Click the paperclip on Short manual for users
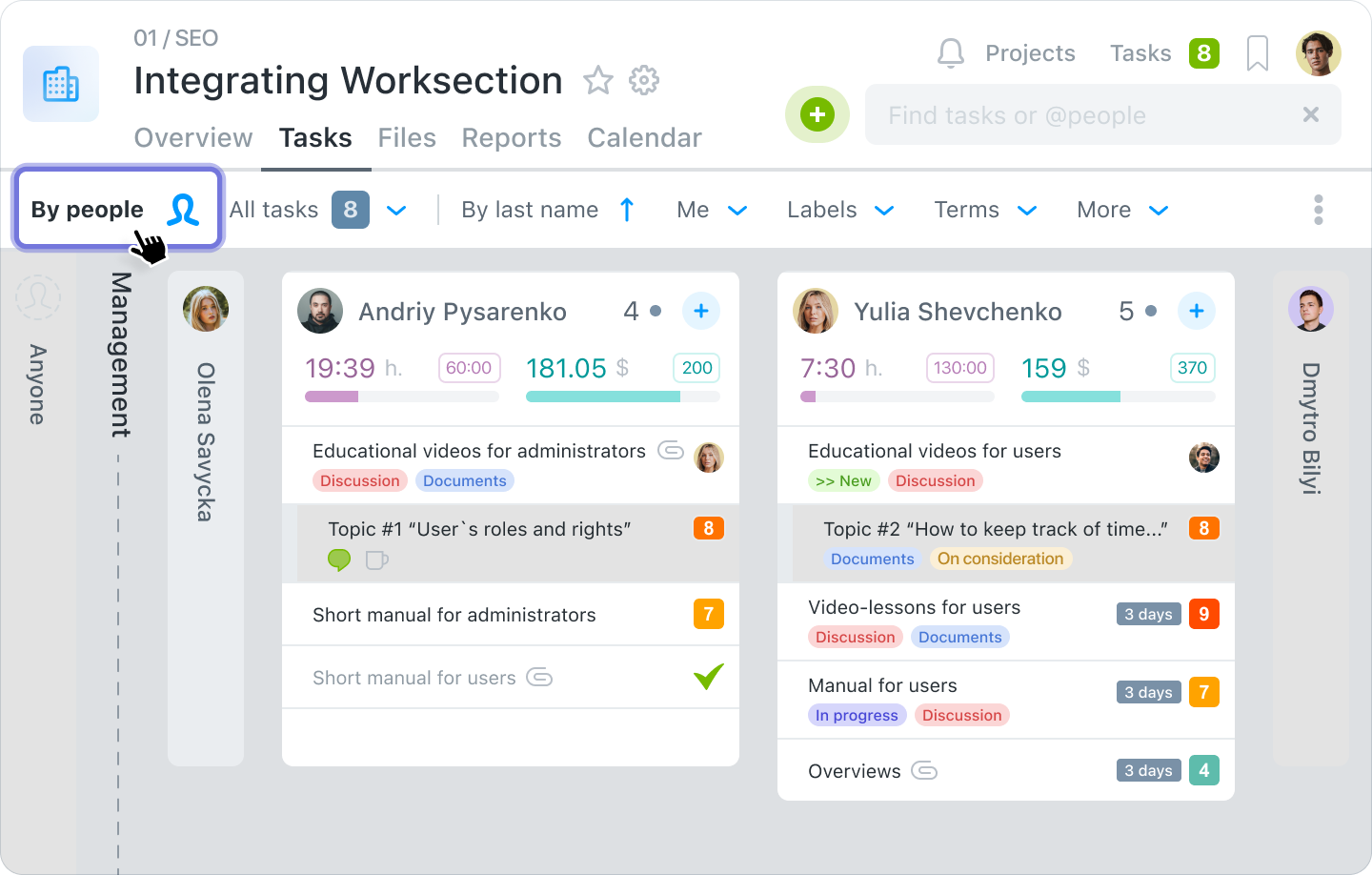Screen dimensions: 1372x875 coord(539,678)
